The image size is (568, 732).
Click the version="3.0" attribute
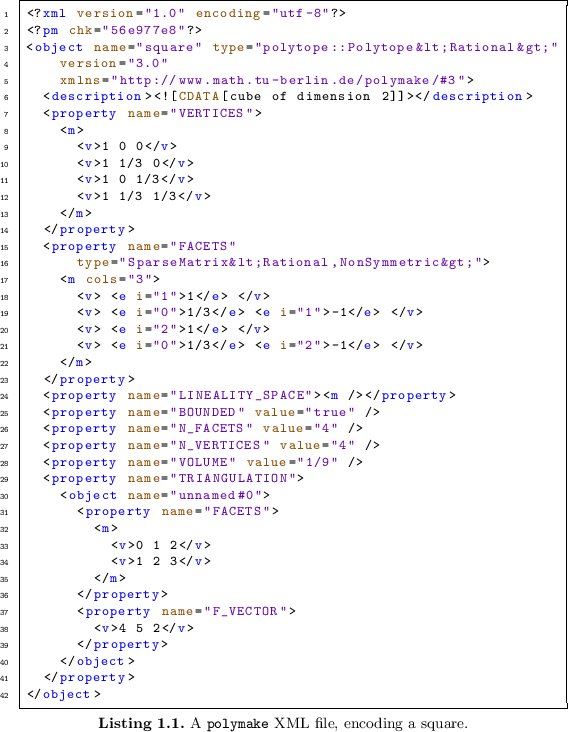pyautogui.click(x=113, y=63)
